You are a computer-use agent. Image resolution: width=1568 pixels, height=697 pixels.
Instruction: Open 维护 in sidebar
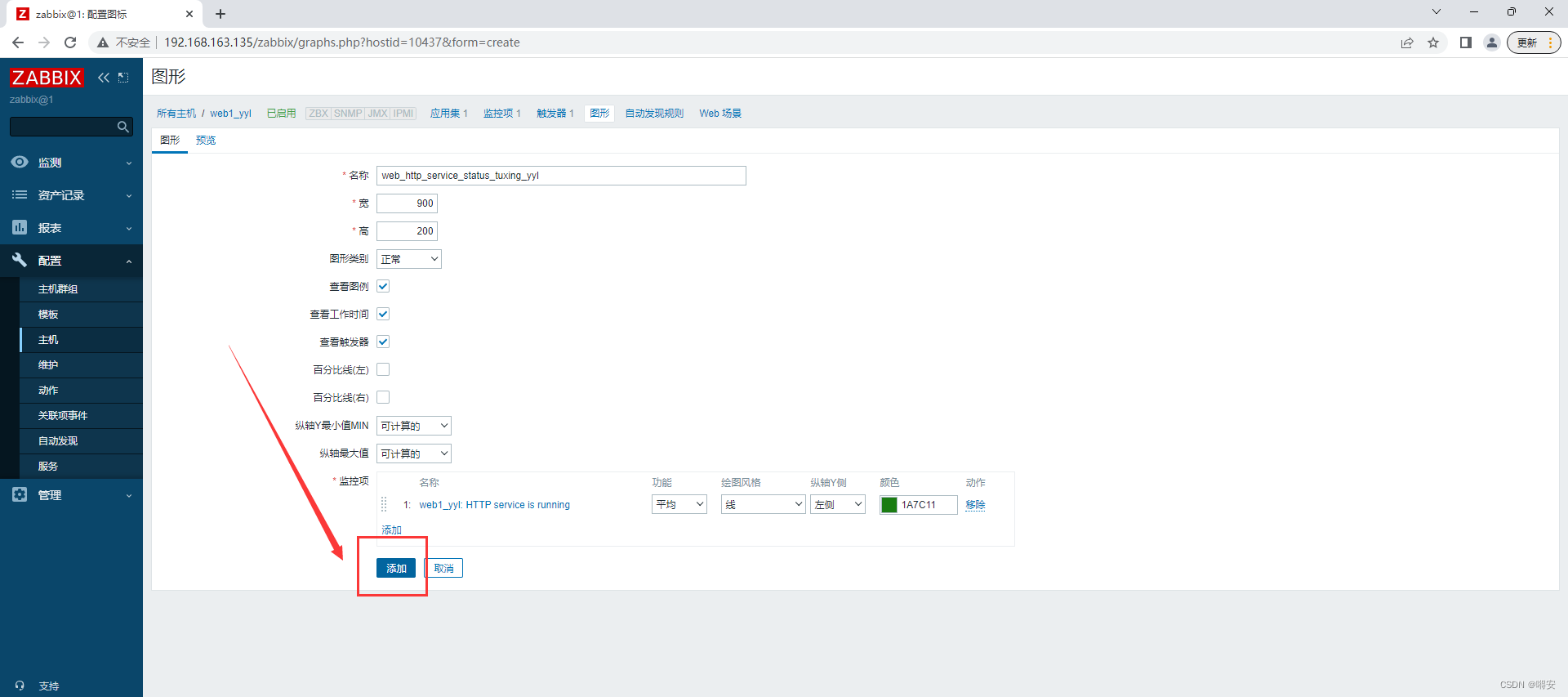click(x=48, y=365)
